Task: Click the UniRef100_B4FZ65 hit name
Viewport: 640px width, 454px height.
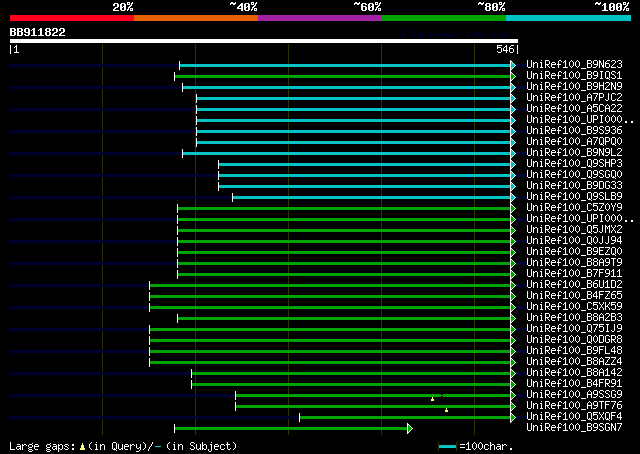Action: pos(574,296)
